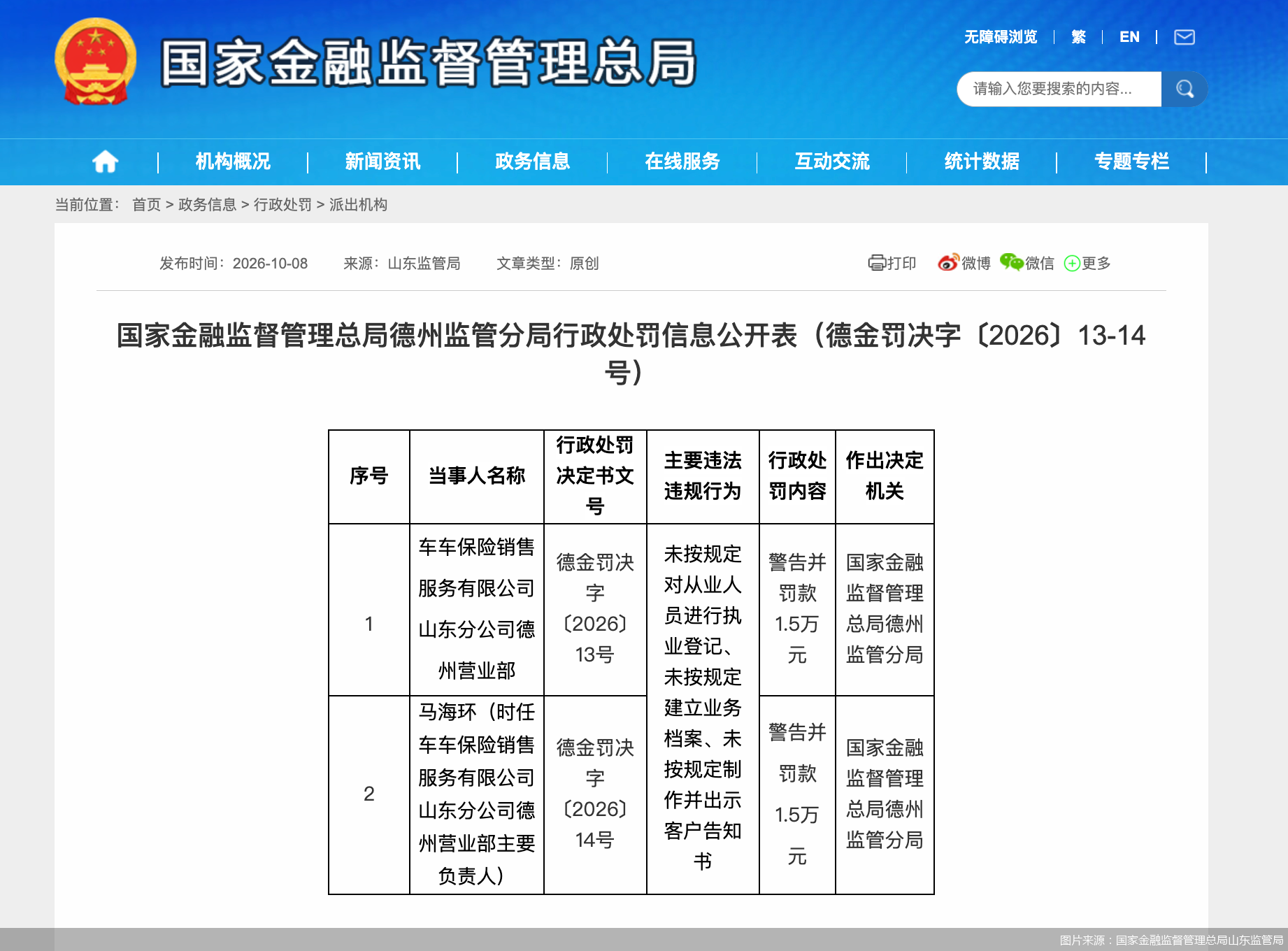Open the mail envelope icon
Image resolution: width=1288 pixels, height=951 pixels.
point(1184,37)
